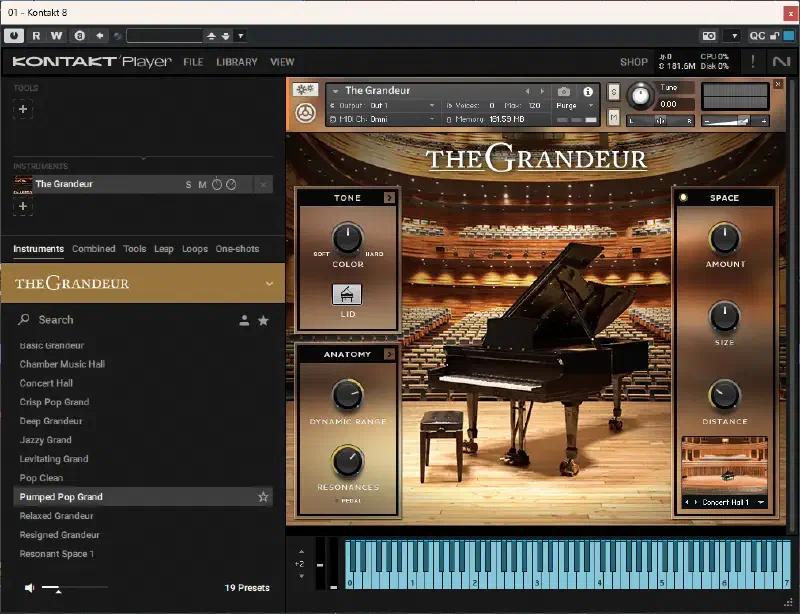Screen dimensions: 800x614
Task: Click the SHOP link
Action: point(634,62)
